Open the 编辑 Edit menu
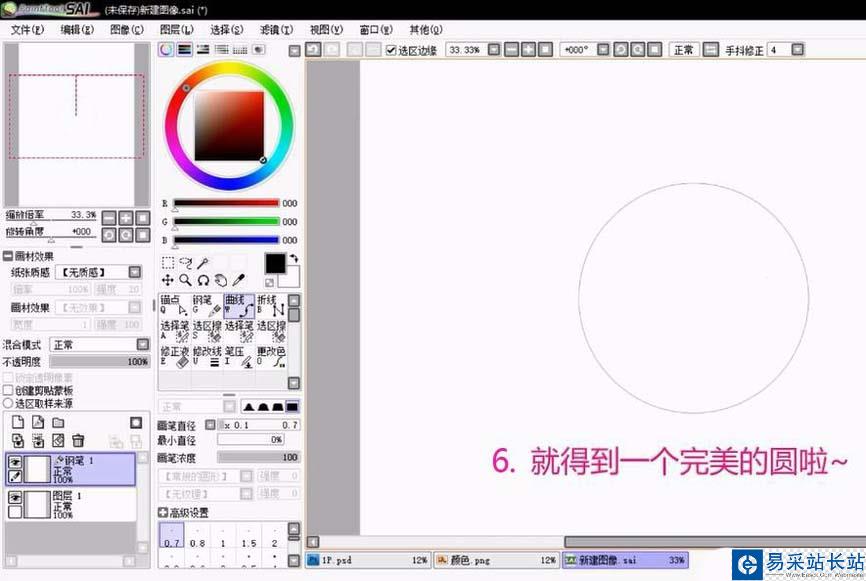The image size is (866, 581). 77,29
